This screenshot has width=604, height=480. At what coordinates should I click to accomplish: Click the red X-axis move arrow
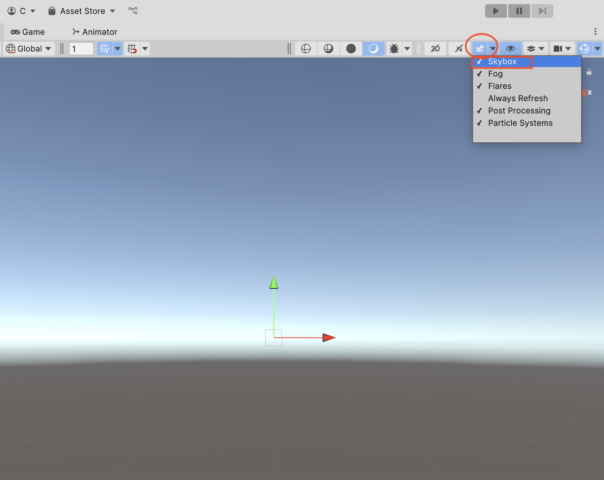[329, 337]
